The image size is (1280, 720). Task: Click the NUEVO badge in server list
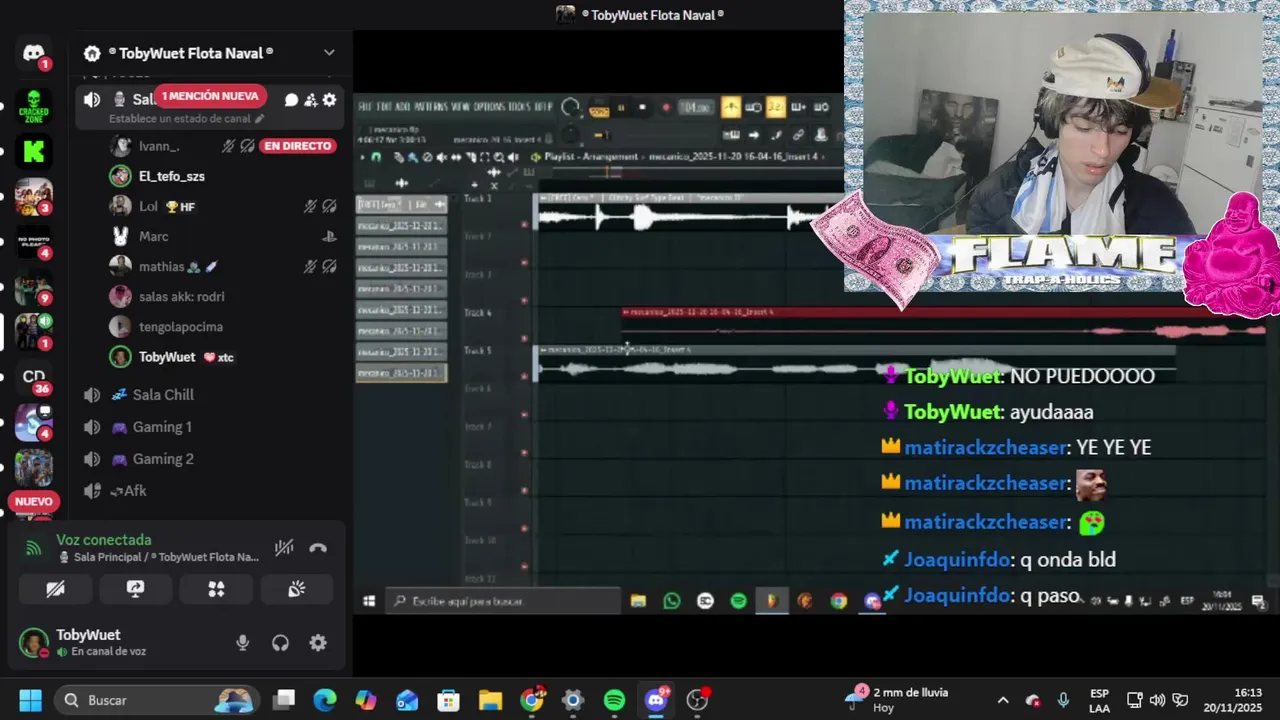pos(33,502)
